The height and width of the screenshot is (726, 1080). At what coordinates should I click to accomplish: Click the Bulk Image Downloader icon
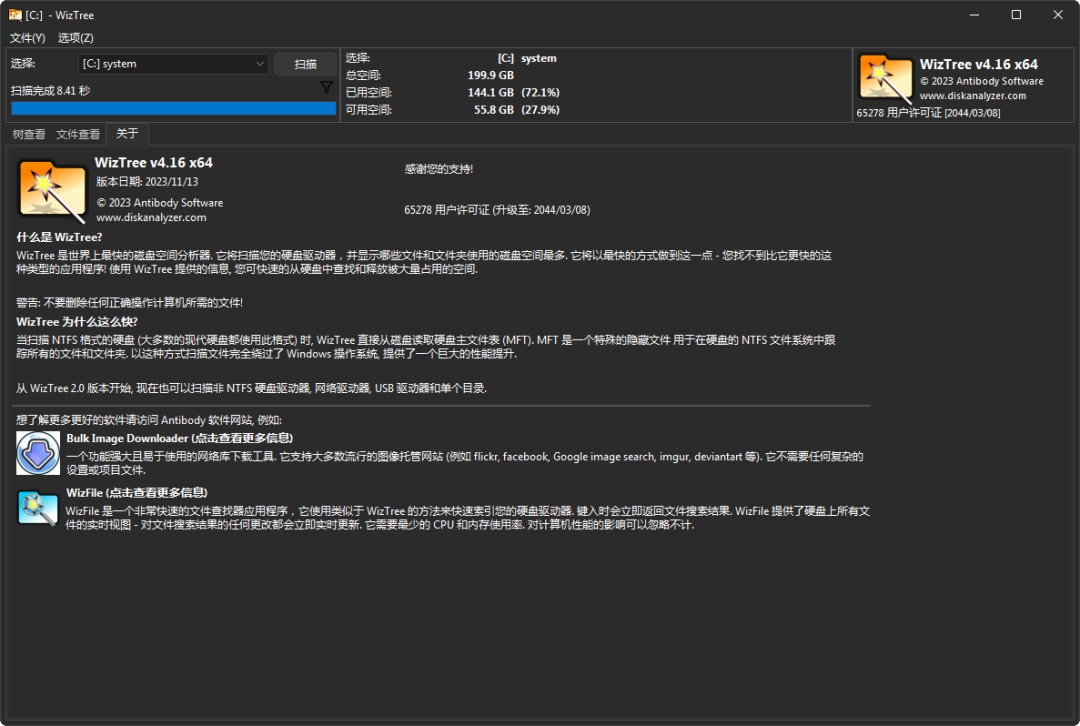[x=38, y=453]
